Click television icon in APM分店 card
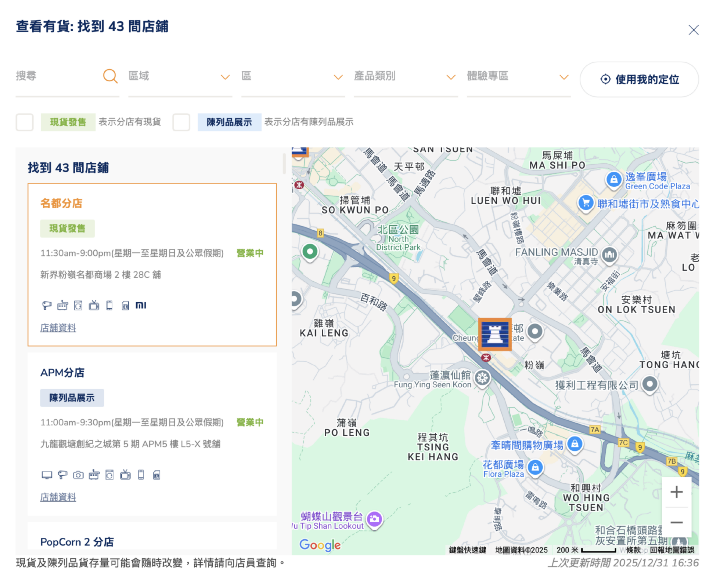Screen dimensions: 720x581 [x=125, y=475]
